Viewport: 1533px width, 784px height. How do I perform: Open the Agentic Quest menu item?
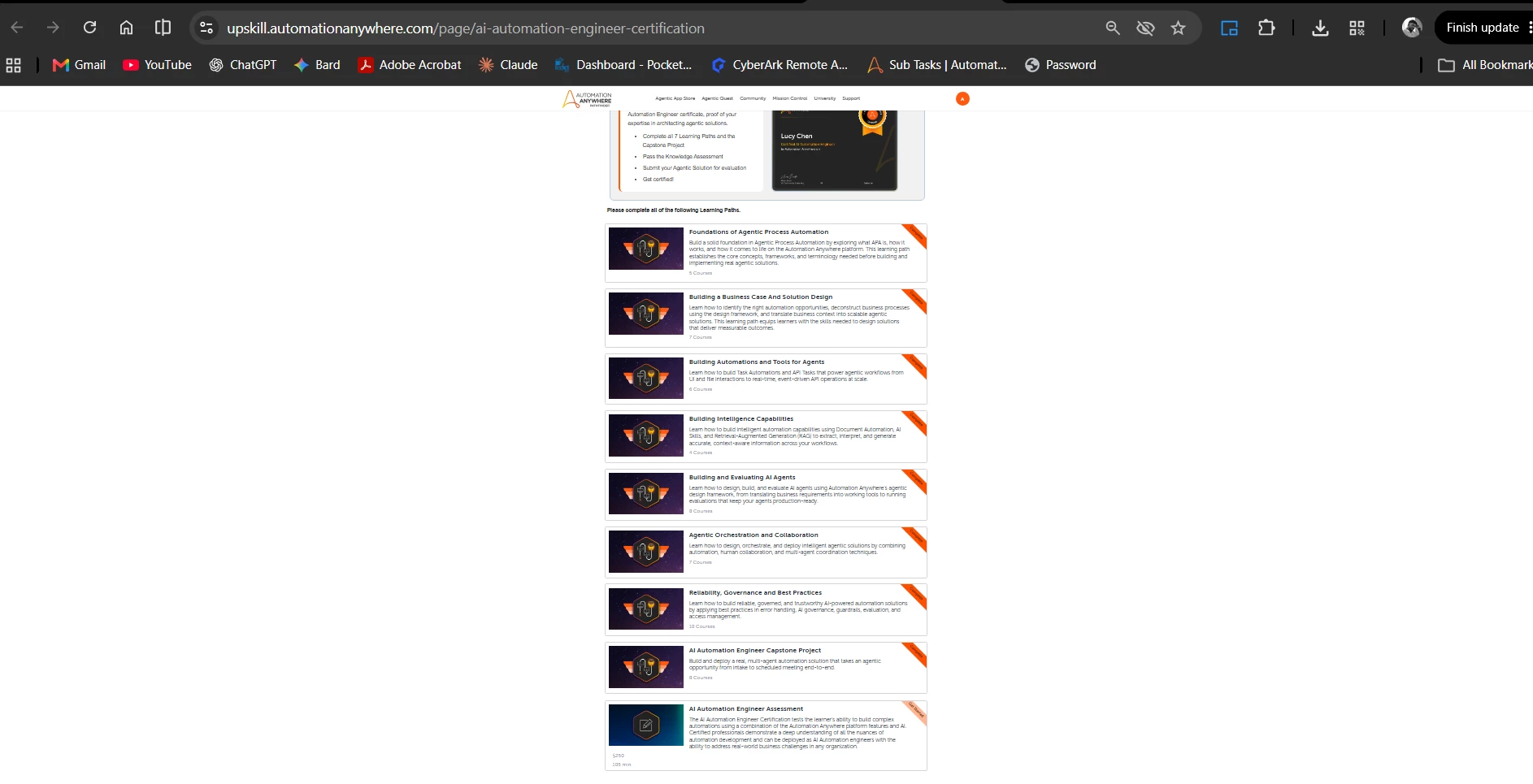point(717,98)
